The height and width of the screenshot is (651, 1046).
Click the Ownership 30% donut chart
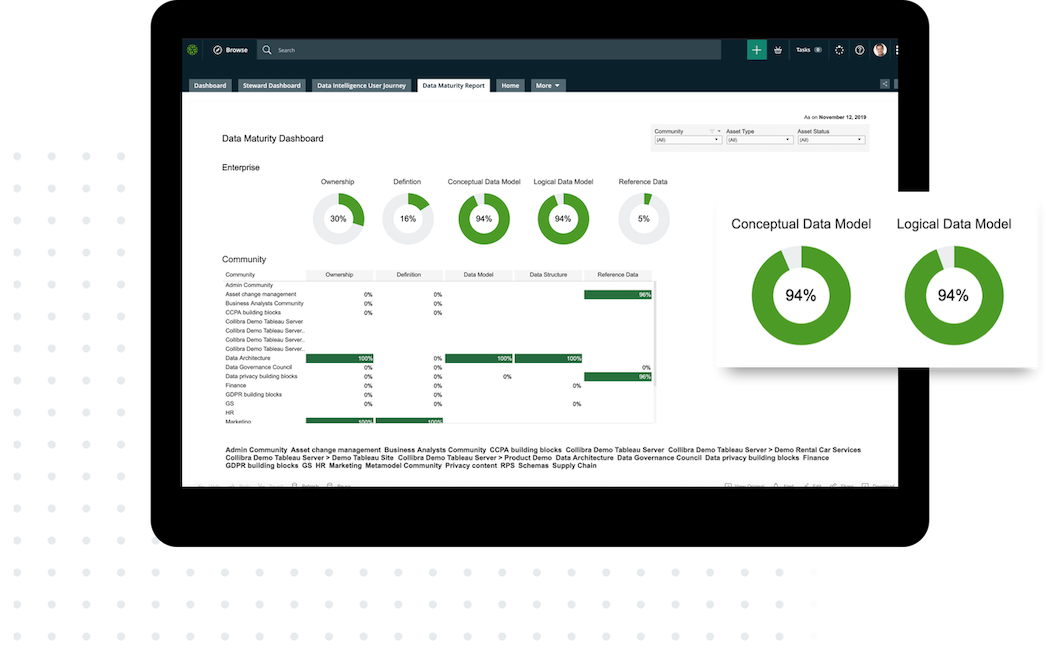338,218
